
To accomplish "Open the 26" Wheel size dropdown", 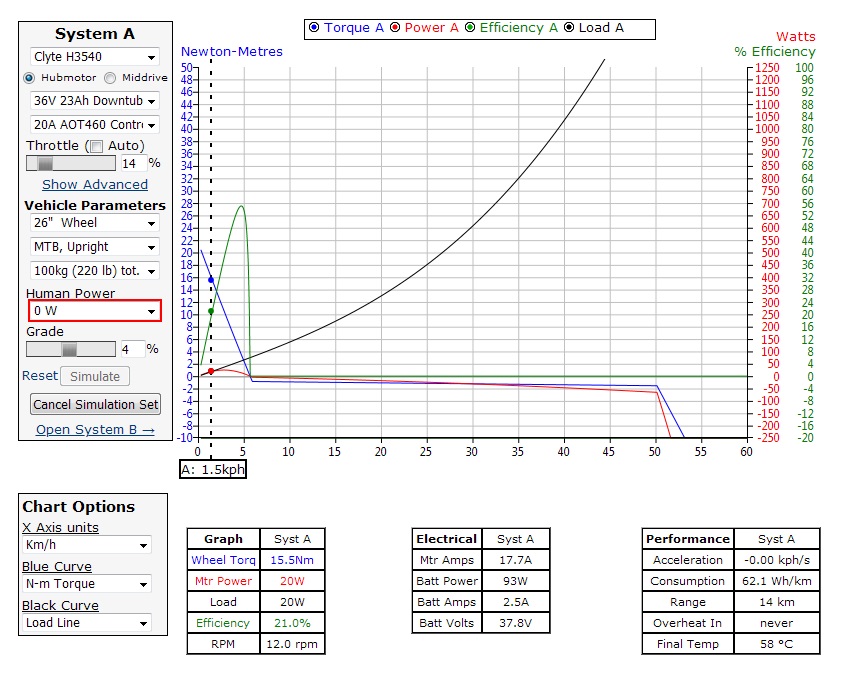I will (94, 223).
